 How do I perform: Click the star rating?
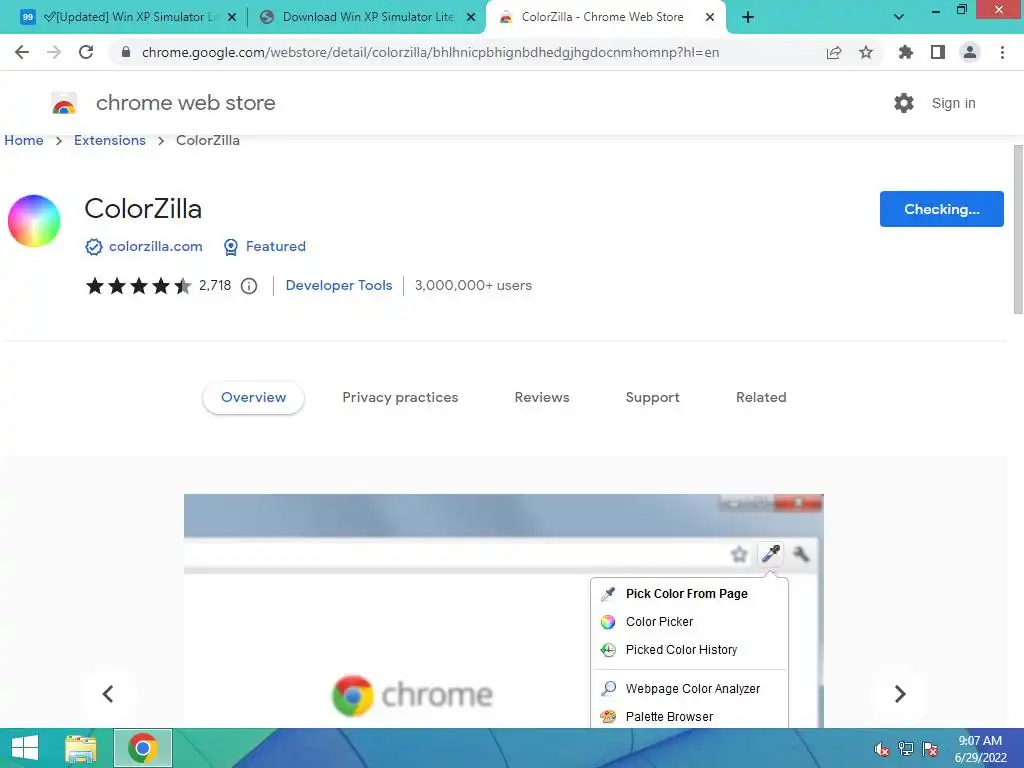138,285
